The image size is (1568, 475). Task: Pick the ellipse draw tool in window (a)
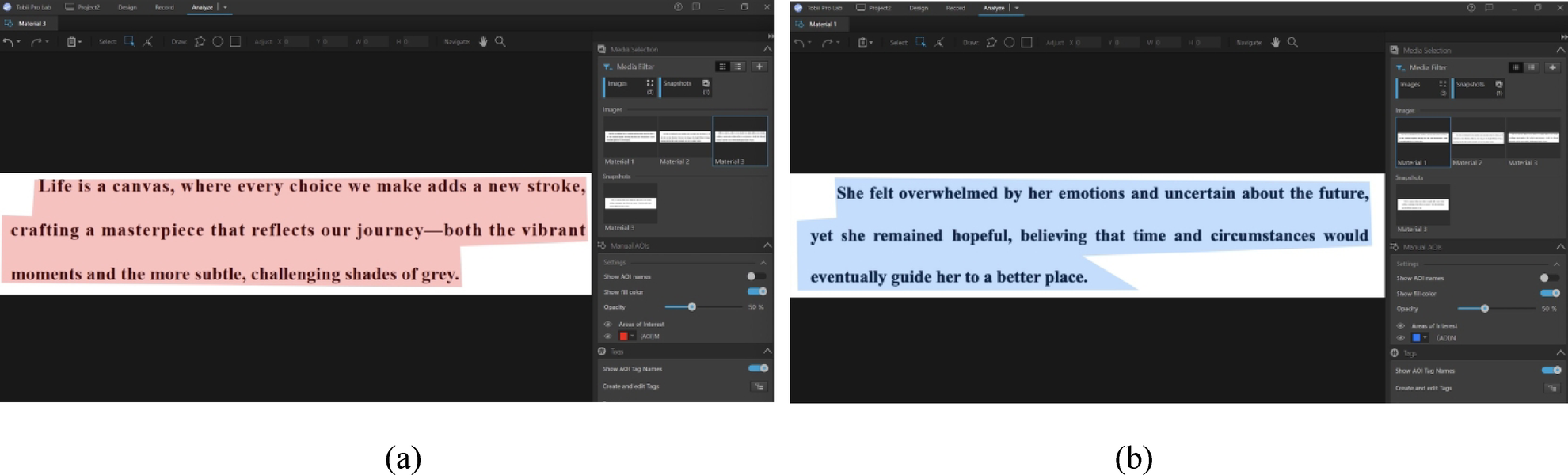218,42
